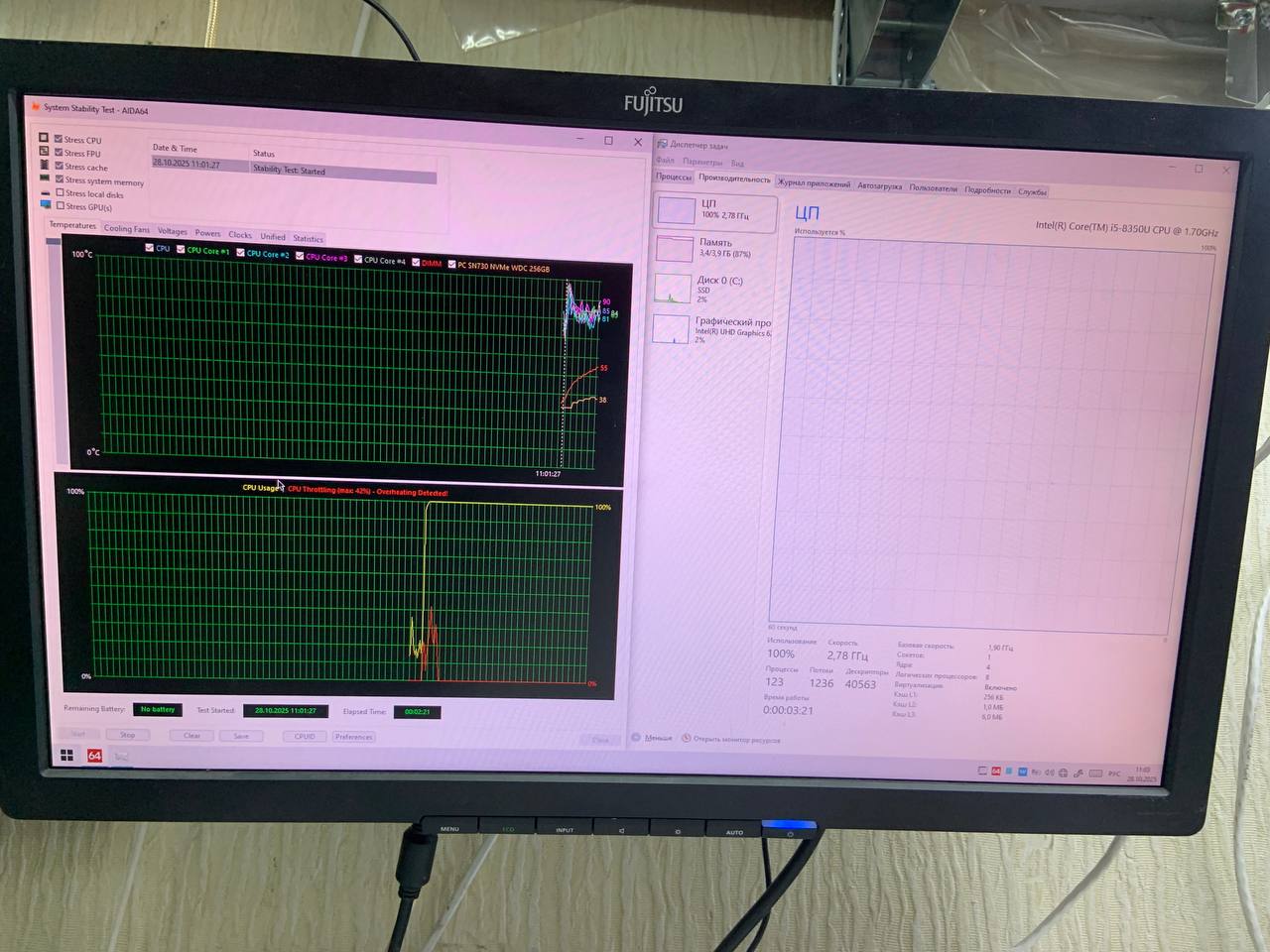Click the Preferences button
Viewport: 1270px width, 952px height.
coord(353,737)
